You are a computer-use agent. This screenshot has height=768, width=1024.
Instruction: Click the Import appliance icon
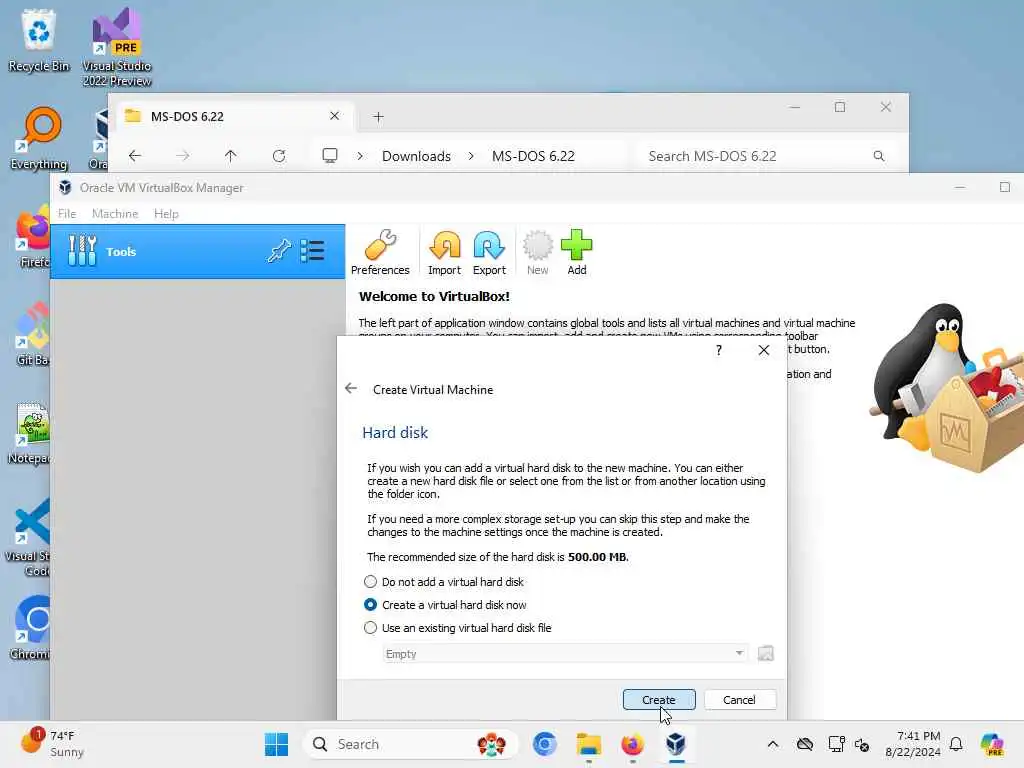444,252
